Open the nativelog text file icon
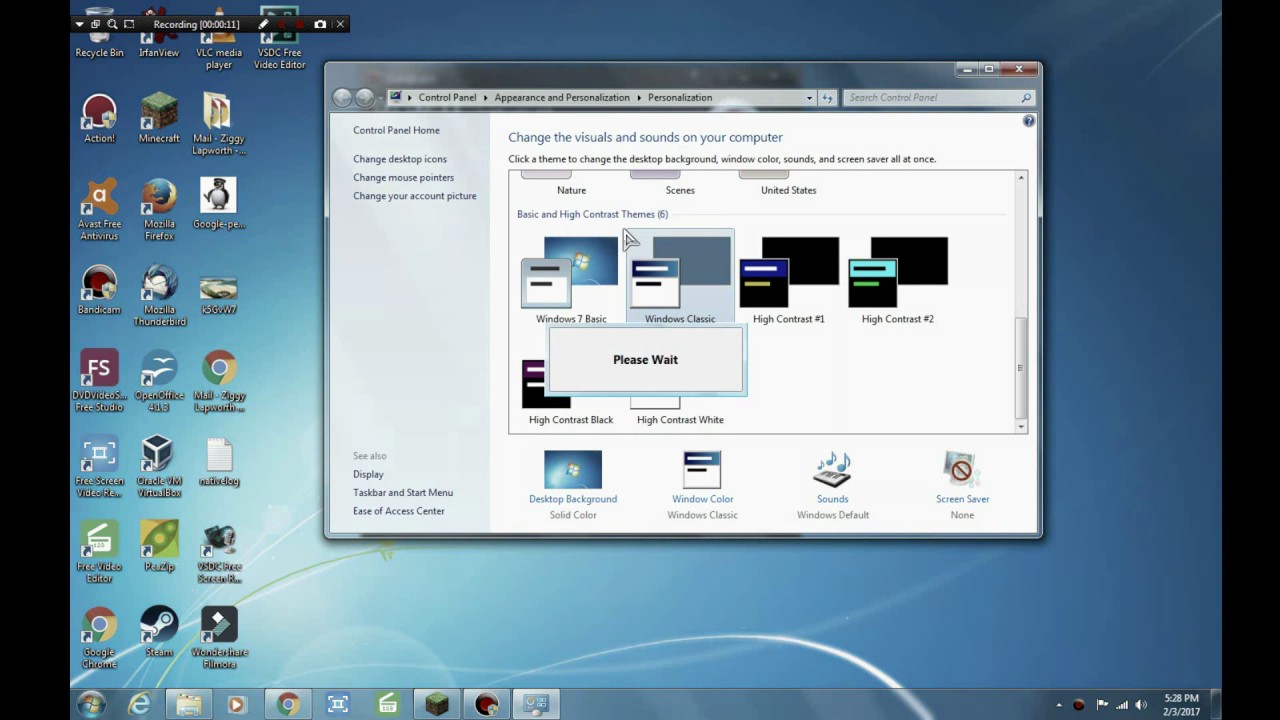Image resolution: width=1280 pixels, height=720 pixels. point(219,461)
